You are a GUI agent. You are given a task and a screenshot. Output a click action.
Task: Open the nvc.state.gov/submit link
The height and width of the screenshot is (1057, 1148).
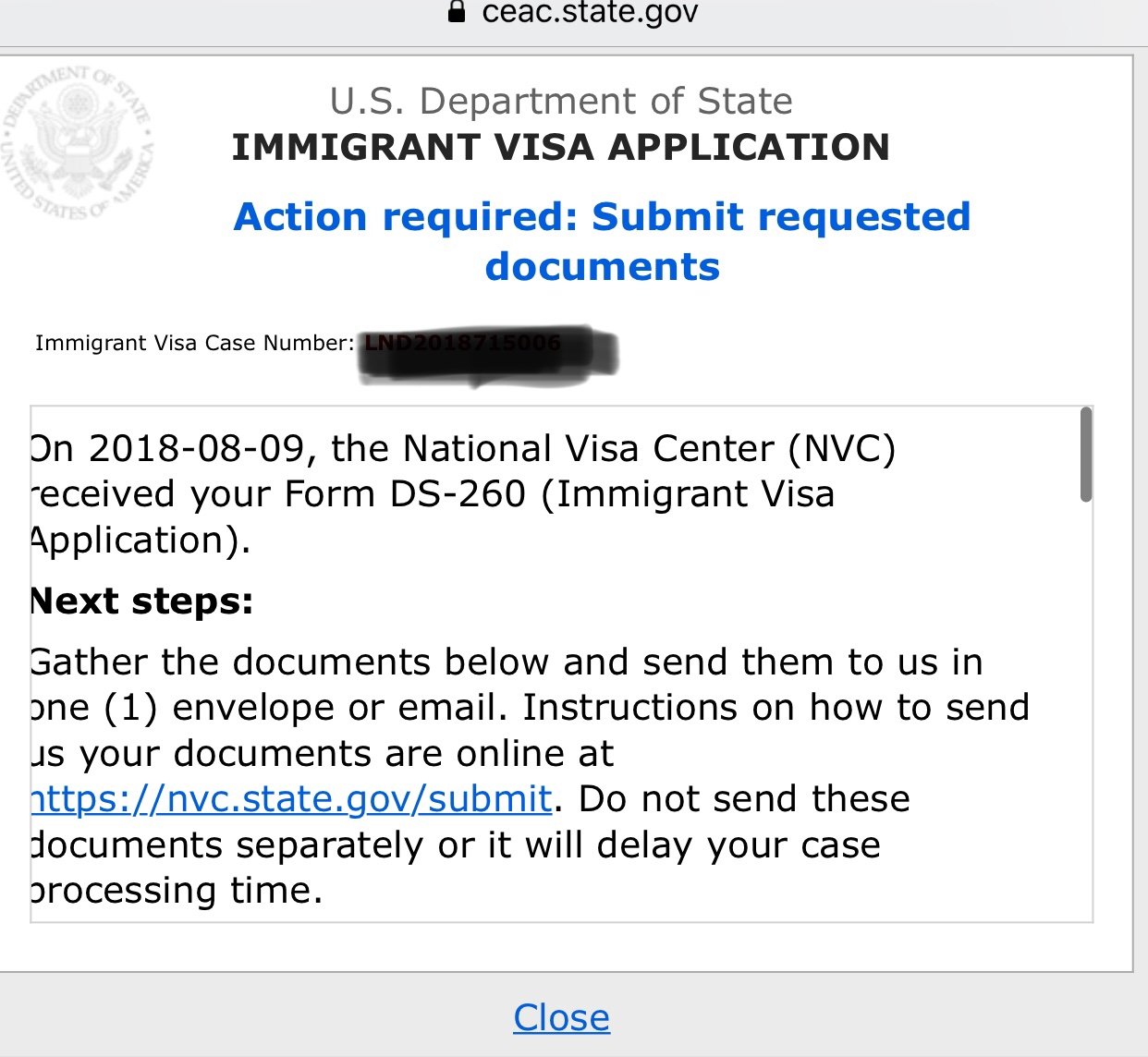click(291, 798)
